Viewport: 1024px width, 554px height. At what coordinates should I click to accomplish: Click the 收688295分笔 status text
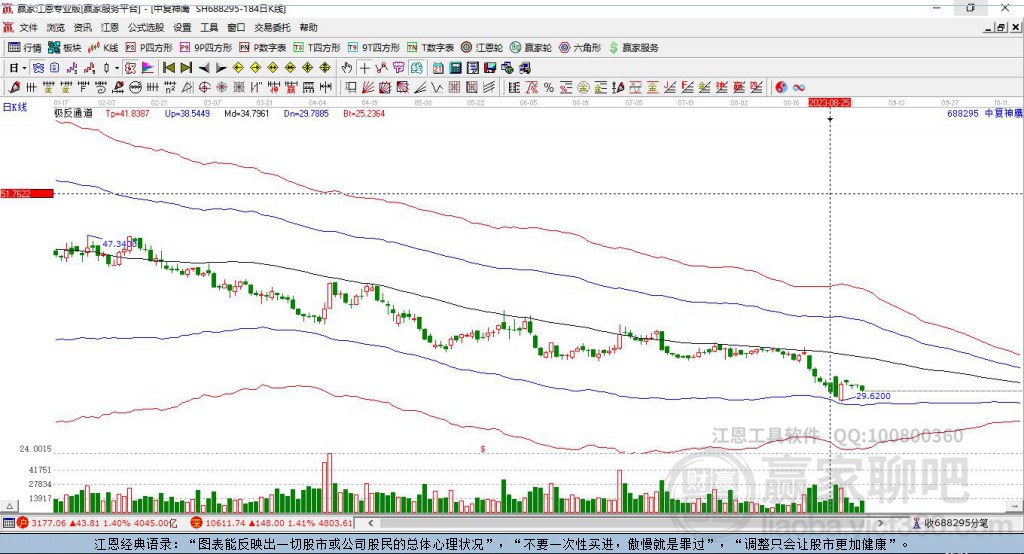click(957, 523)
